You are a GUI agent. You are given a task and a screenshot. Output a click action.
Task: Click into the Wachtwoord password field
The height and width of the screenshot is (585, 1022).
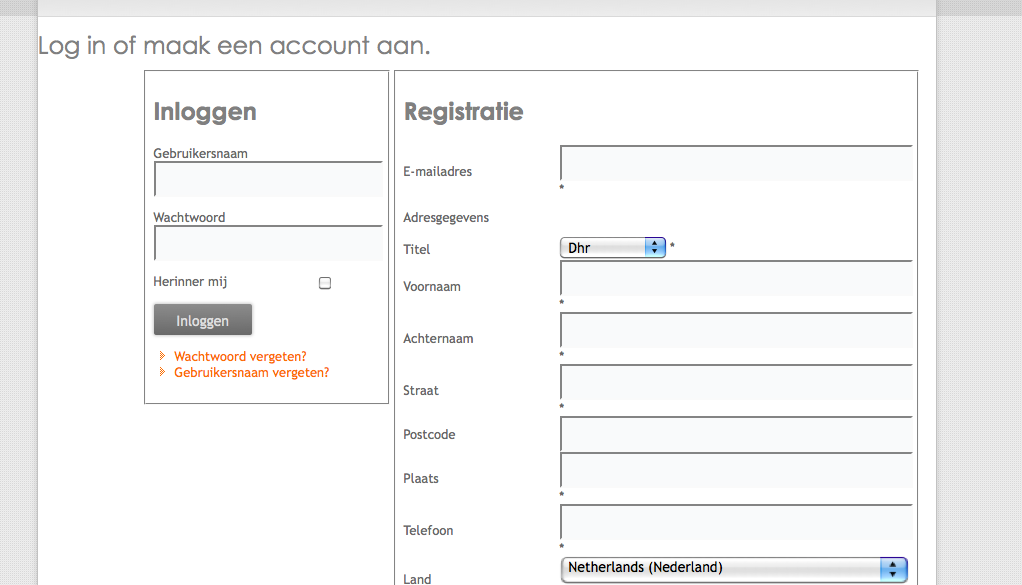tap(268, 244)
